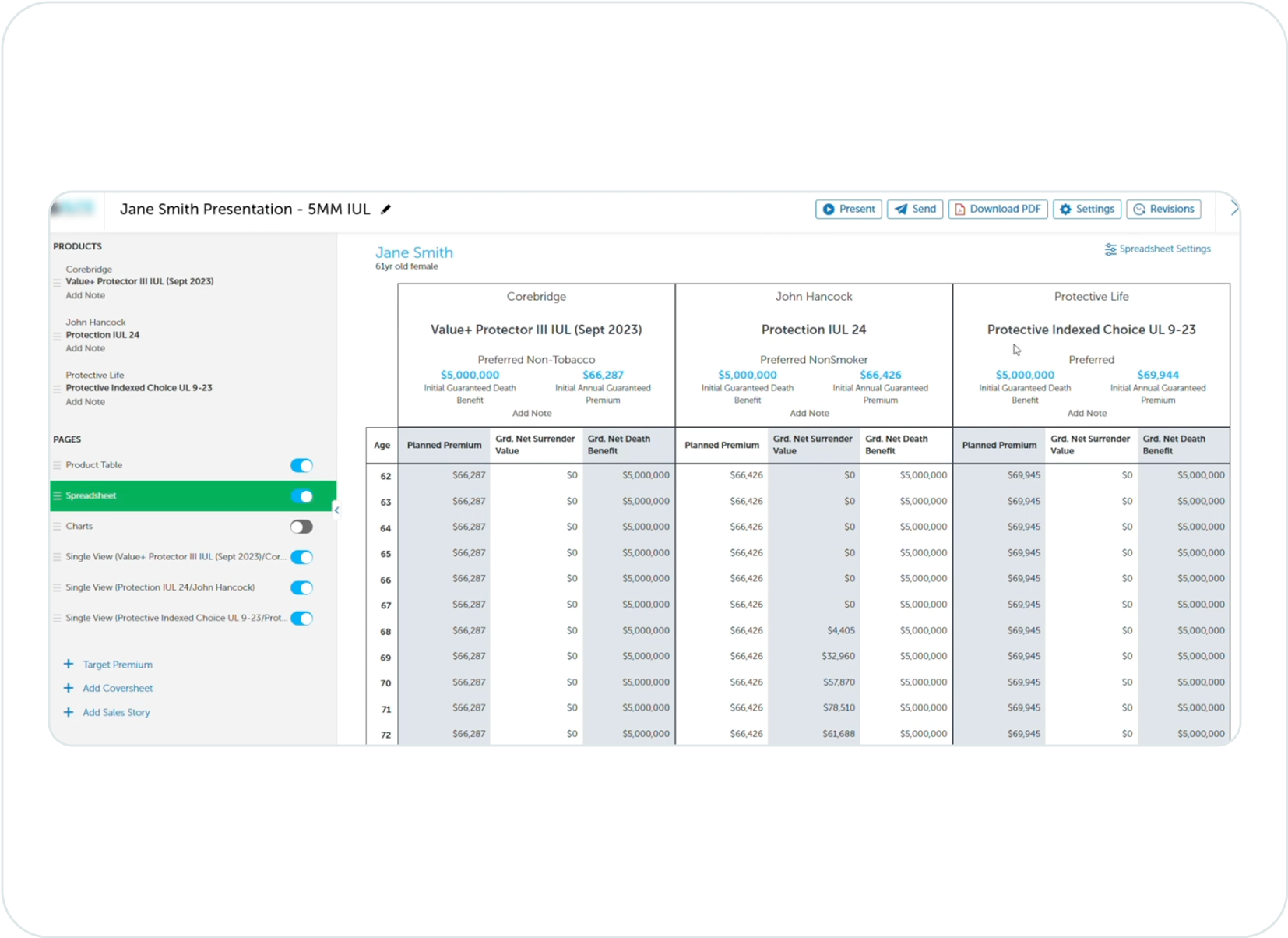
Task: Toggle Single View Value+ Protector III switch
Action: pos(301,557)
